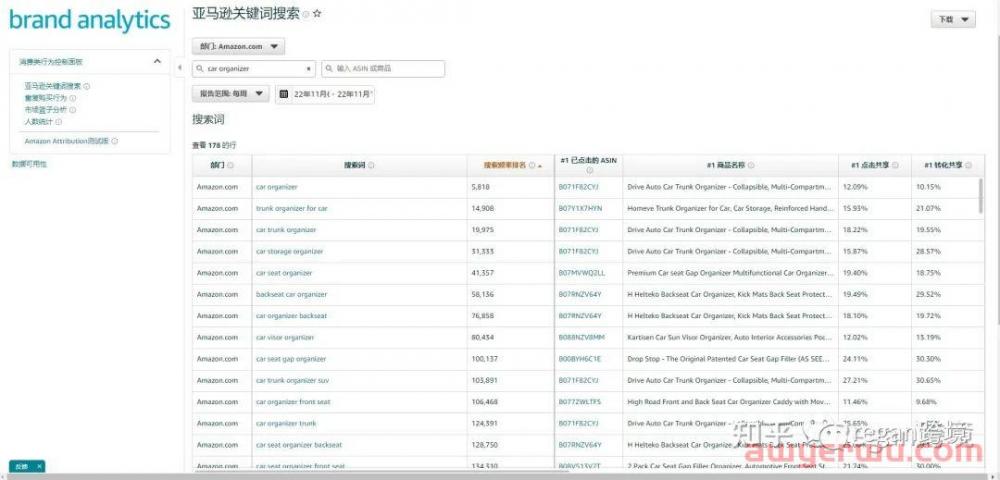Collapse the 消费者行为控制面板 panel chevron

click(x=158, y=61)
